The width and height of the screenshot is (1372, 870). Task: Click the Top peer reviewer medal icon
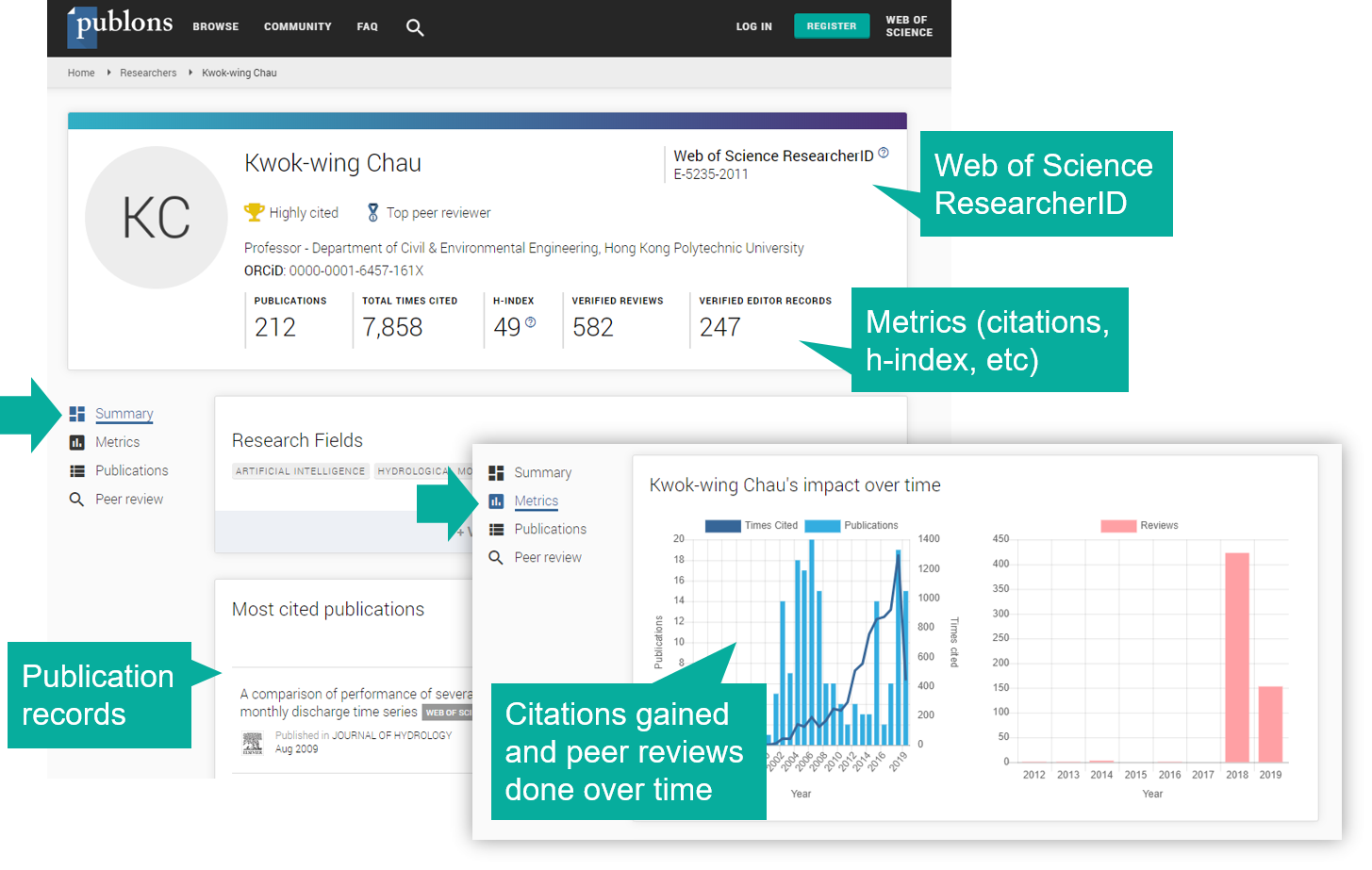(x=373, y=213)
